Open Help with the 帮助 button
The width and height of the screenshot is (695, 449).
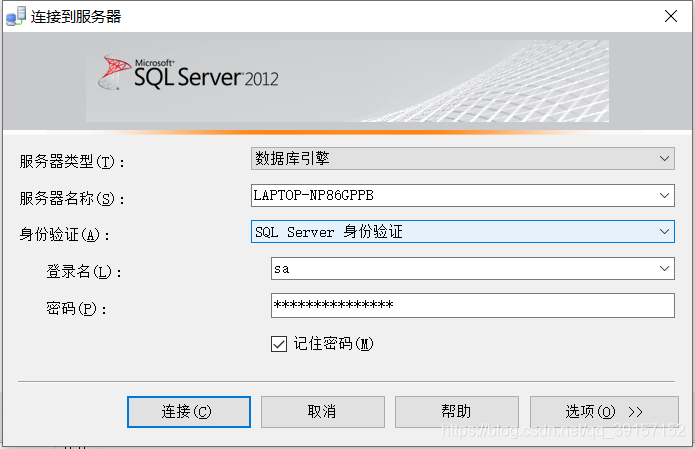click(457, 412)
